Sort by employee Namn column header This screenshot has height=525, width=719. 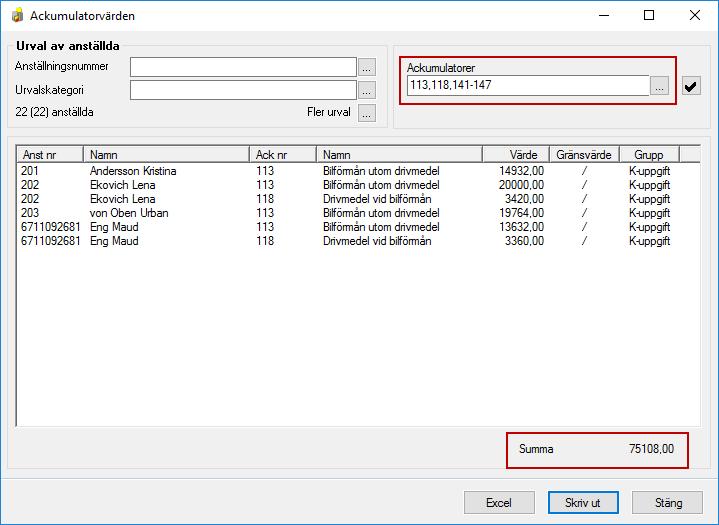tap(166, 155)
